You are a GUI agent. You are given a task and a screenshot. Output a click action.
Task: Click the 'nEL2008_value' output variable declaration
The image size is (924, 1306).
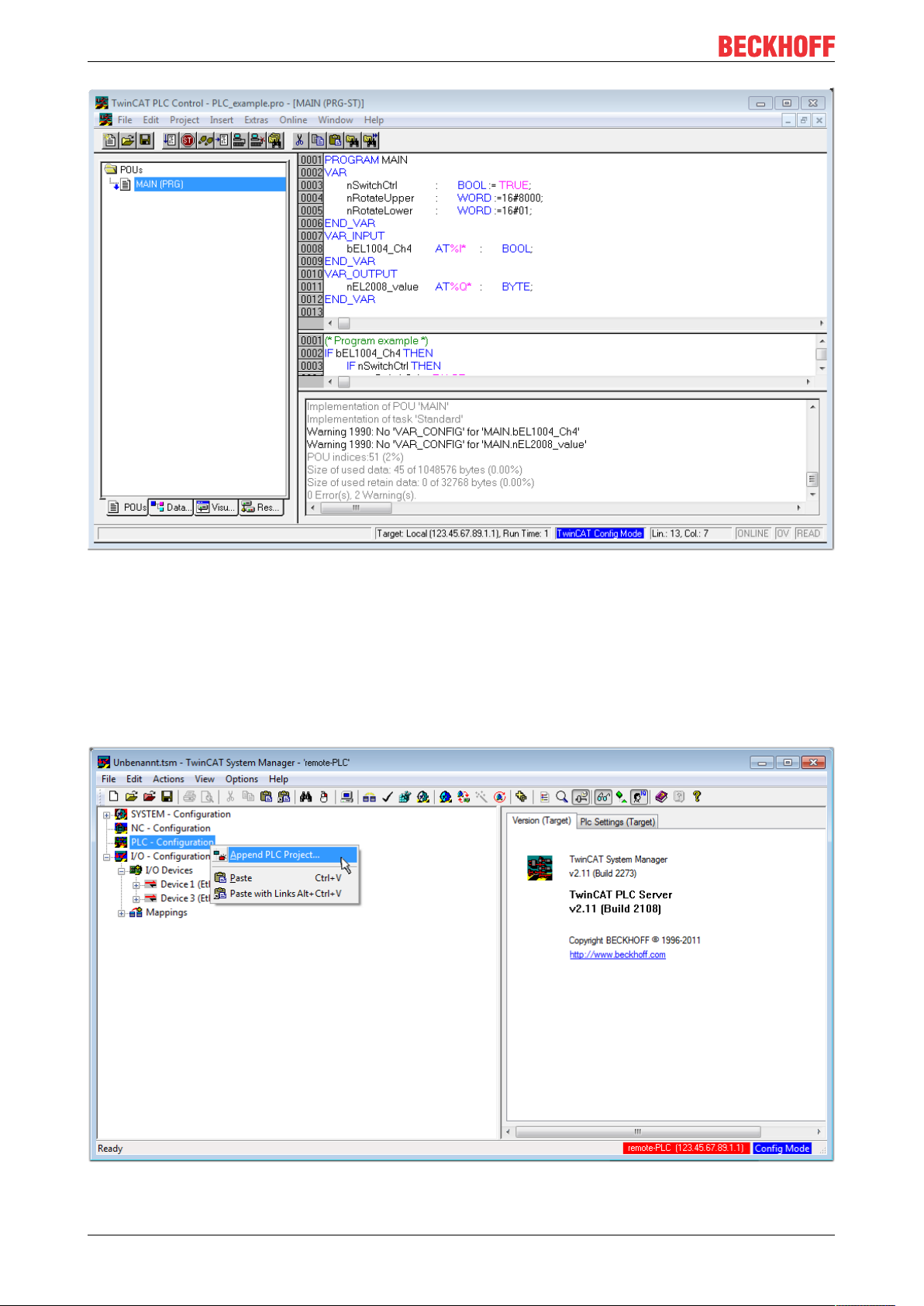(440, 287)
